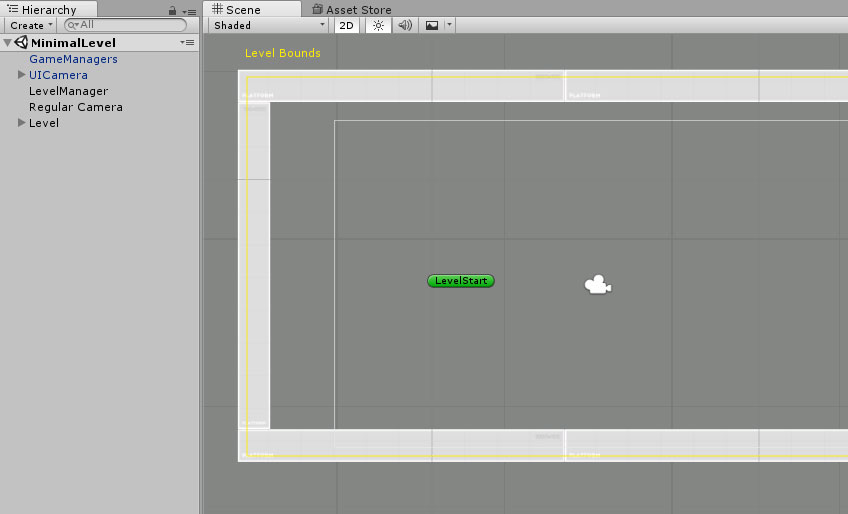The height and width of the screenshot is (514, 848).
Task: Click the Unity logo beside MinimalLevel
Action: [x=21, y=43]
